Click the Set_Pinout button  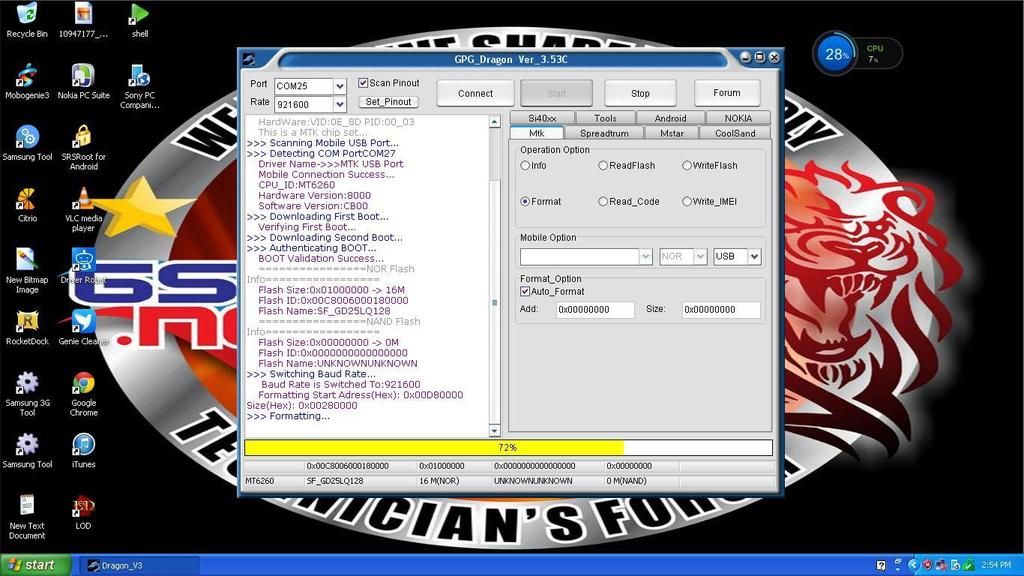(388, 102)
